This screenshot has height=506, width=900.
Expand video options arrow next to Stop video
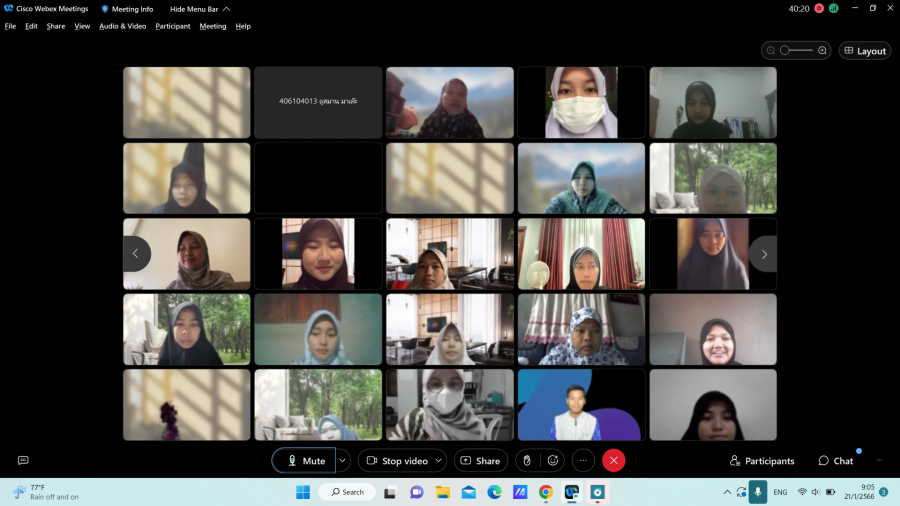(439, 460)
